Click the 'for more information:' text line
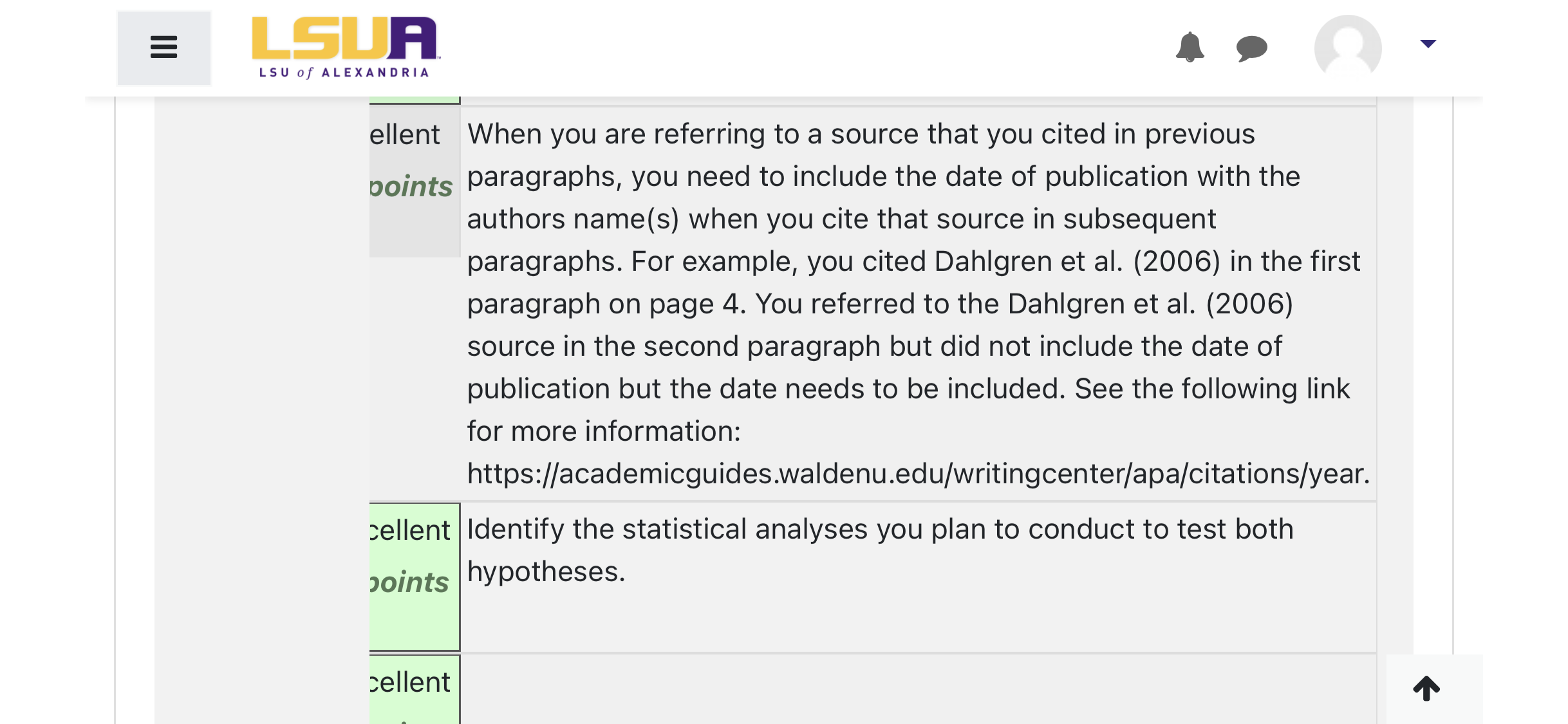 coord(604,431)
